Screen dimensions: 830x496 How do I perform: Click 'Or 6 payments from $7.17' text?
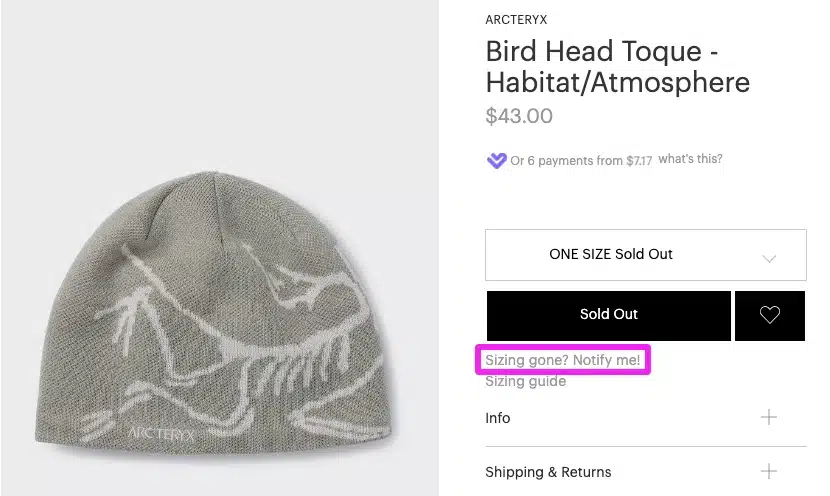[581, 160]
